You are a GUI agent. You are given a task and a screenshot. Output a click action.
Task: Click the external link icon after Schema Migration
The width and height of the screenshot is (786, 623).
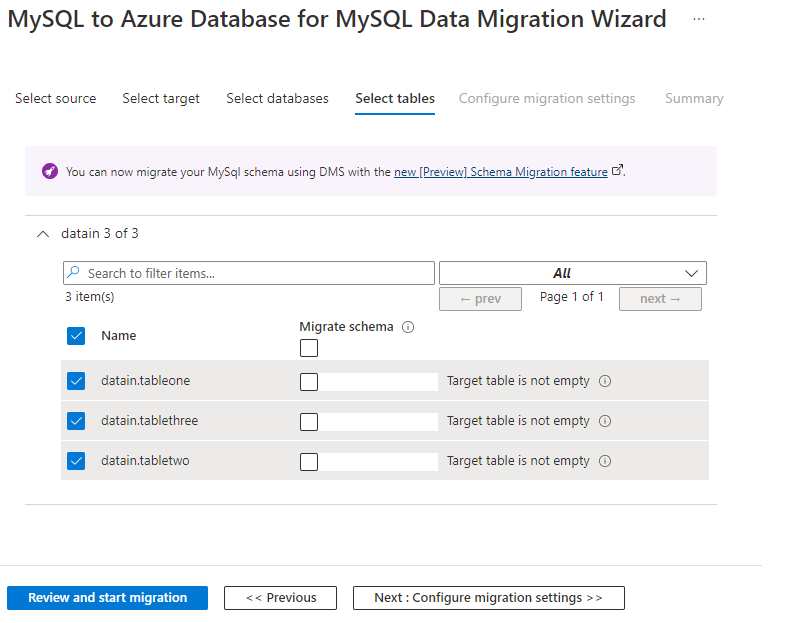[618, 171]
